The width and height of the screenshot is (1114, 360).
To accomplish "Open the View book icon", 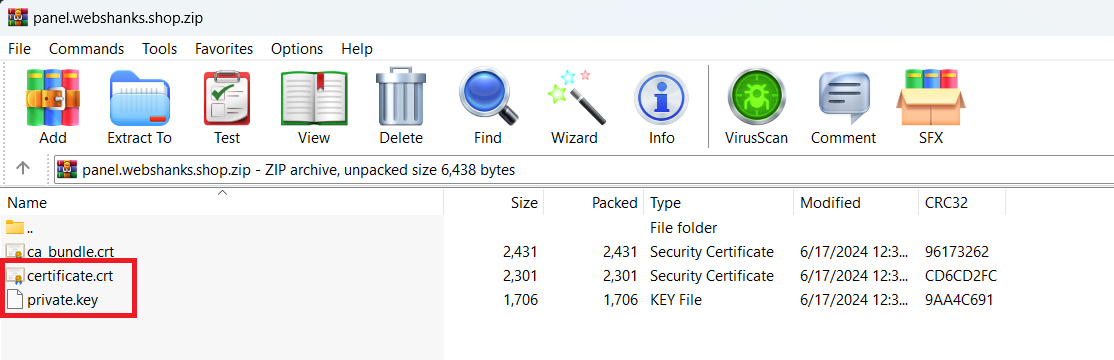I will click(314, 97).
